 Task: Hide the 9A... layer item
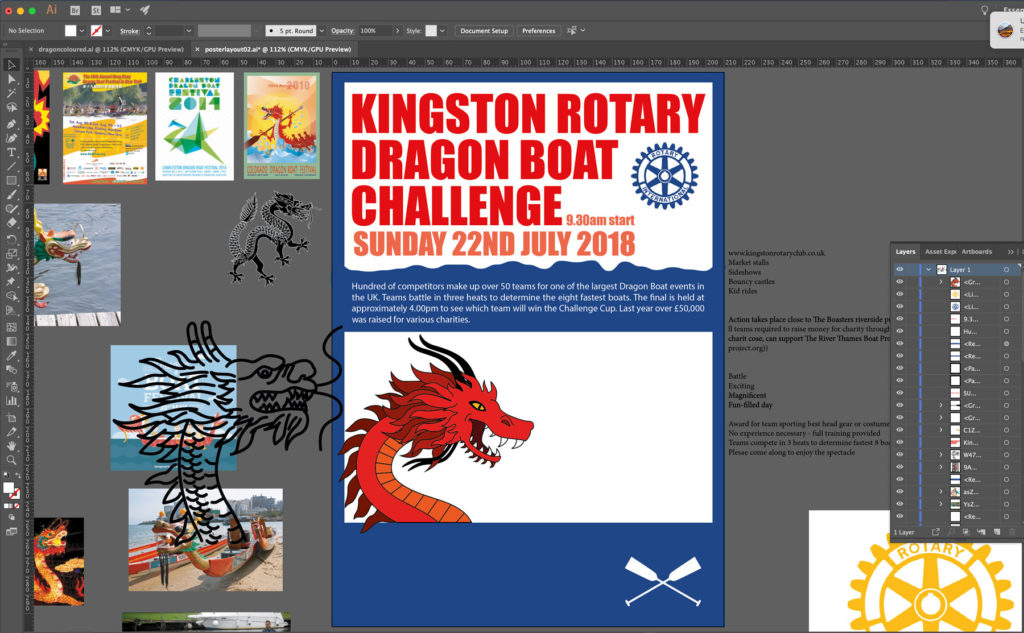(x=899, y=466)
